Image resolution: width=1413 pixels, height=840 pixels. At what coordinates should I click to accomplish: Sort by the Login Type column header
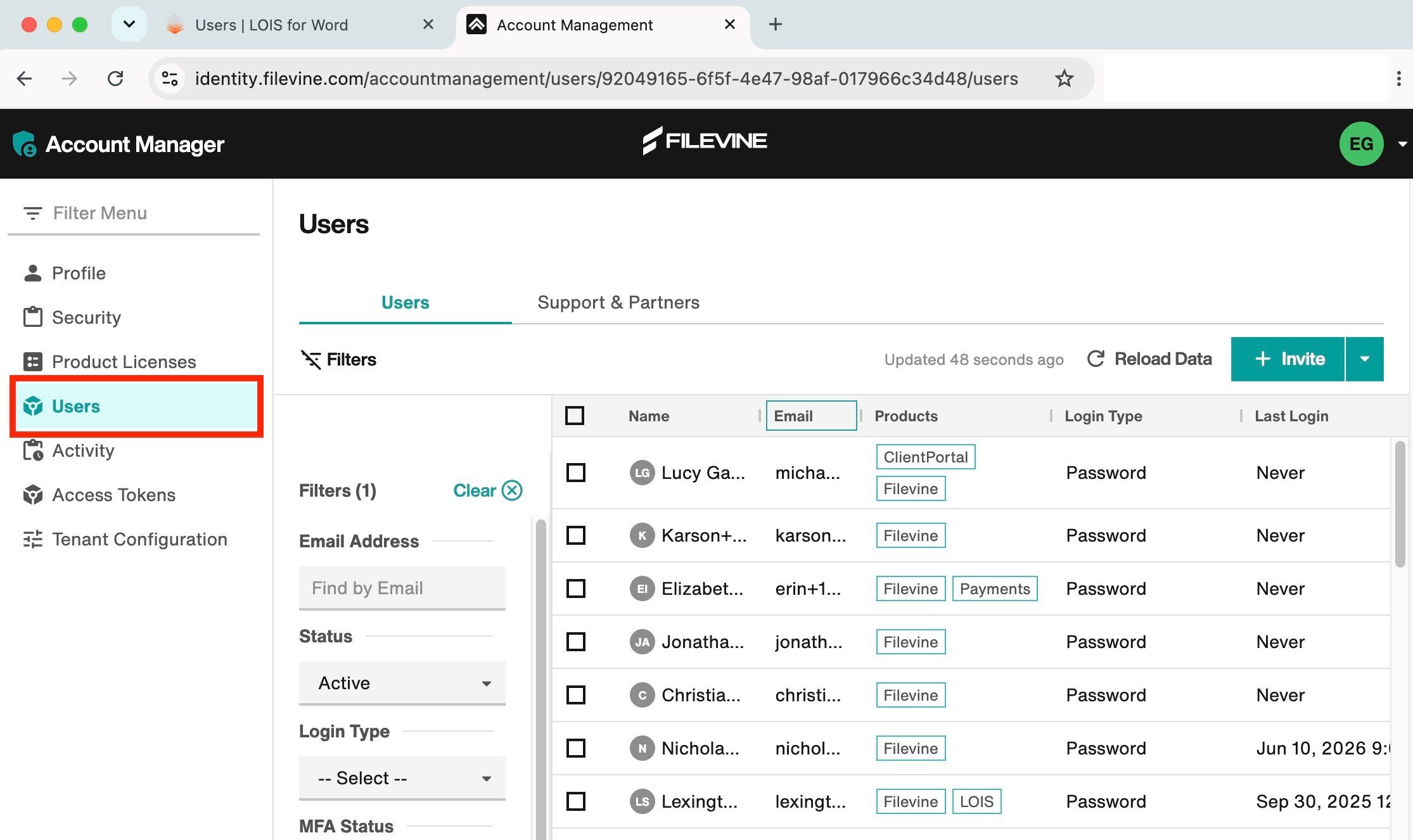(x=1103, y=416)
